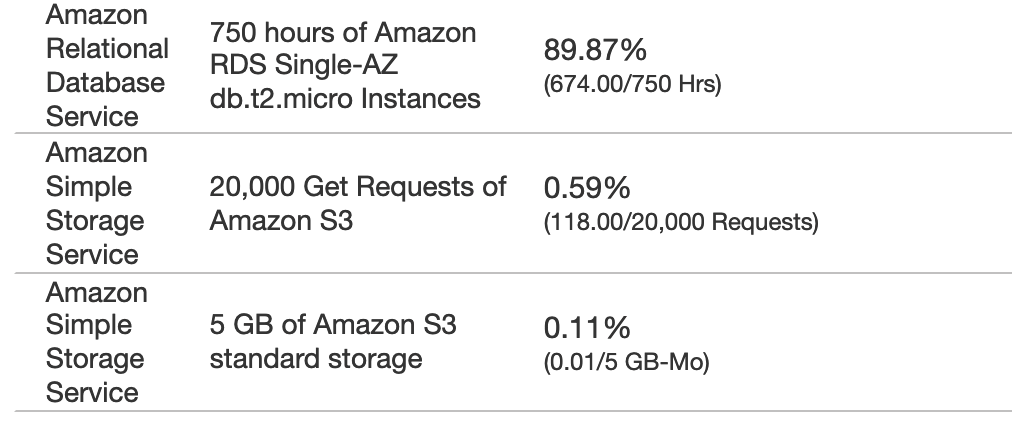
Task: Select the (118.00/20,000 Requests) usage detail
Action: (681, 223)
